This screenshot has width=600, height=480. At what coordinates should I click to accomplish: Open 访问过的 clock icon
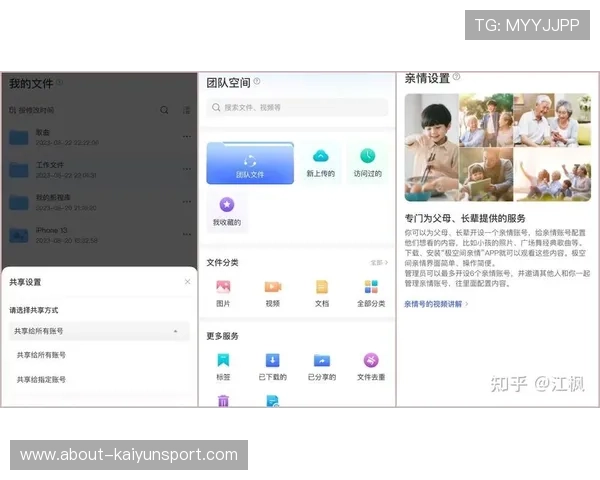tap(367, 156)
